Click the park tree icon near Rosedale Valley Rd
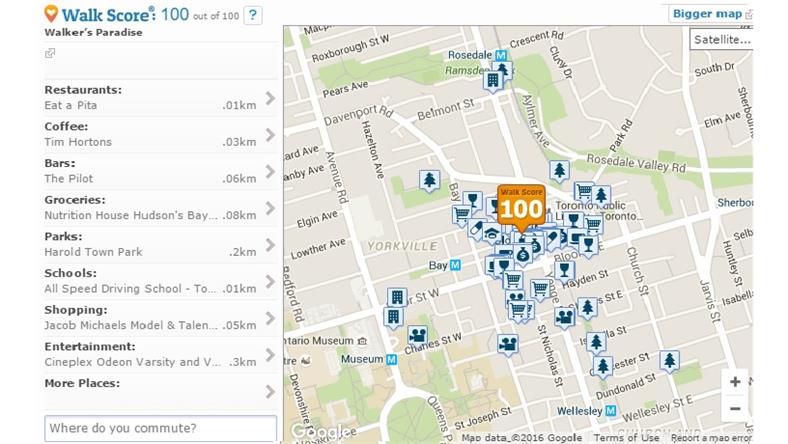Viewport: 788px width, 444px height. coord(559,171)
